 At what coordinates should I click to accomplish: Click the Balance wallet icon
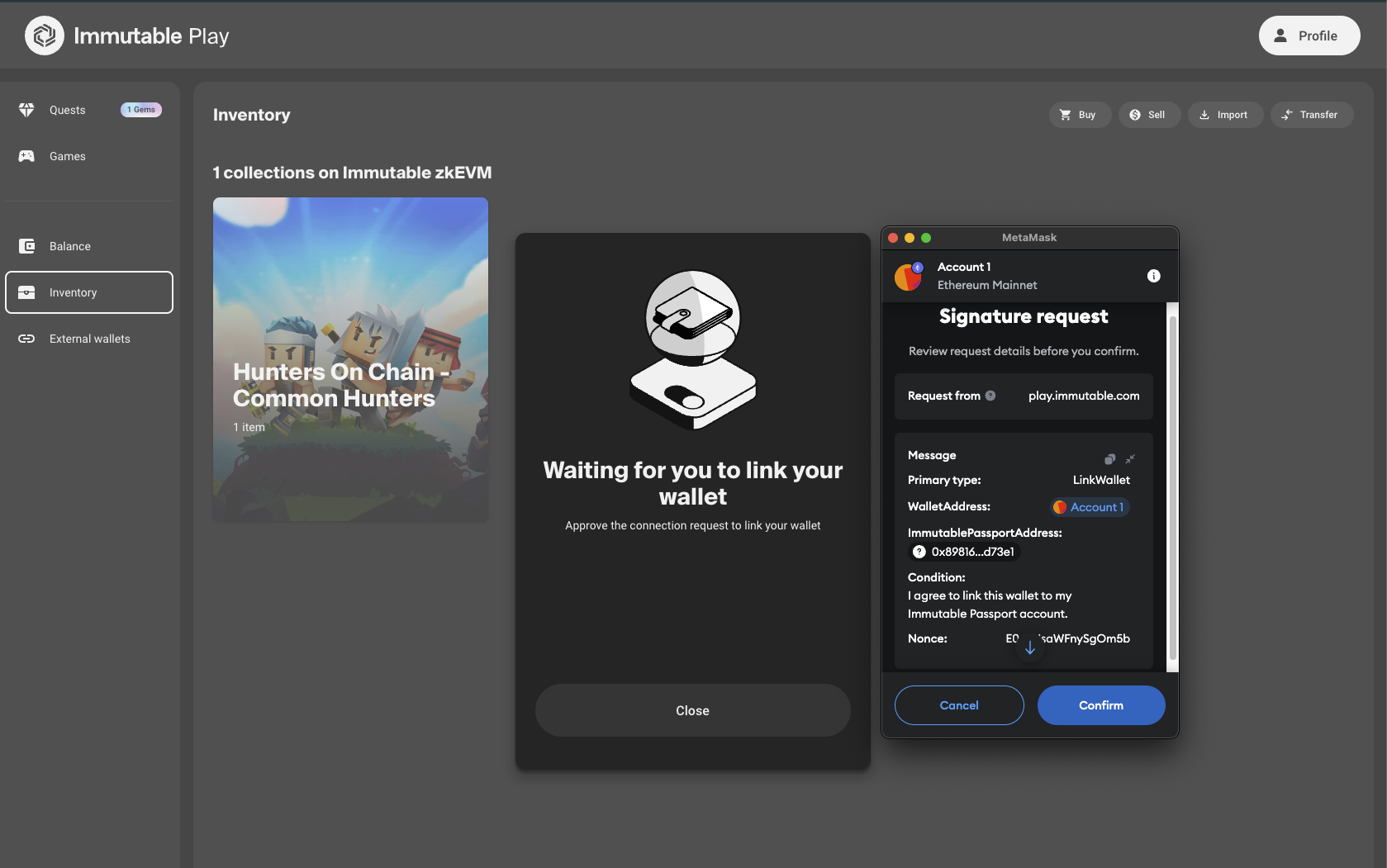click(26, 246)
